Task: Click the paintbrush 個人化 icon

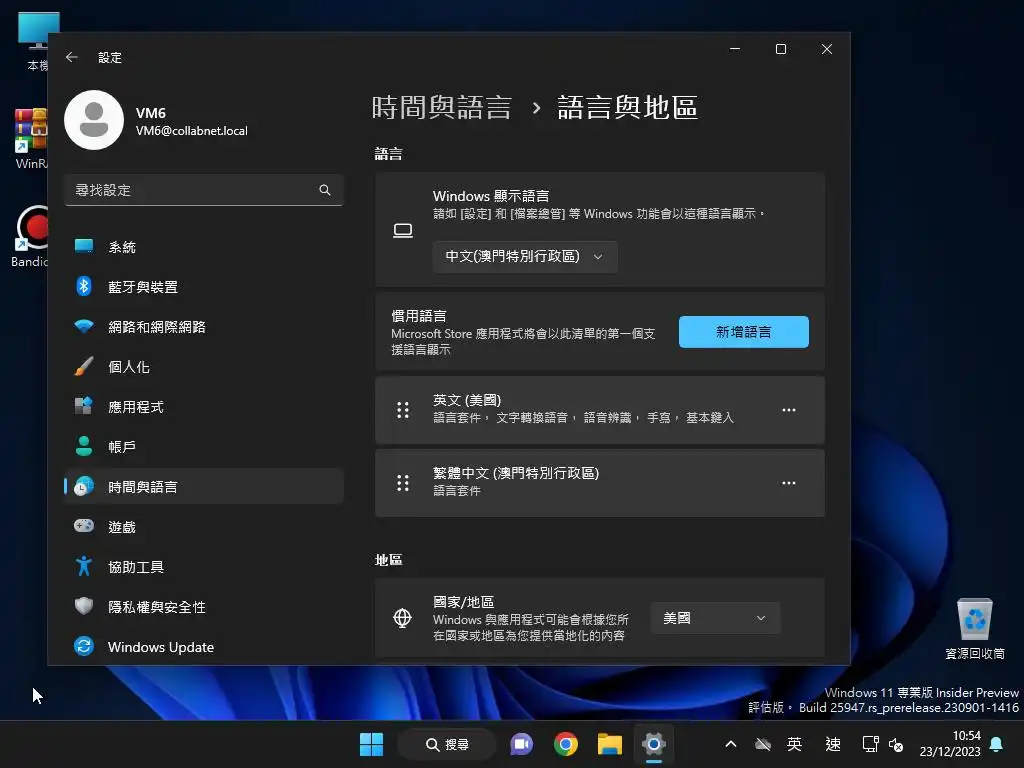Action: coord(84,366)
